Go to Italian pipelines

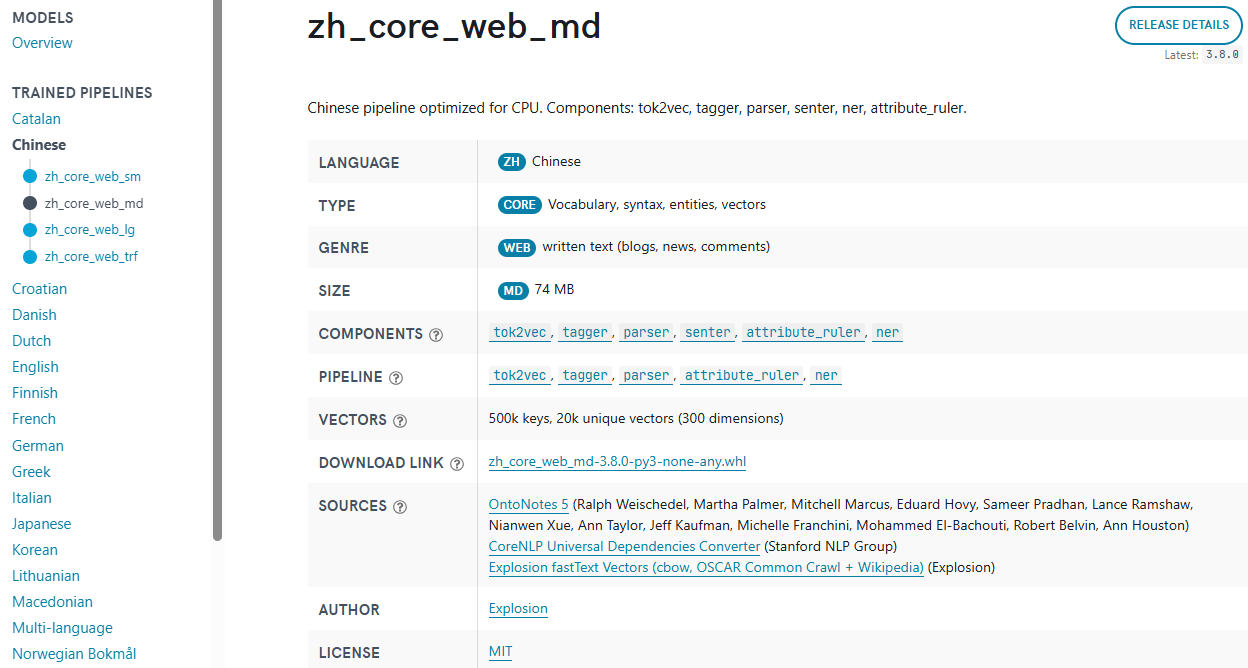(x=32, y=498)
